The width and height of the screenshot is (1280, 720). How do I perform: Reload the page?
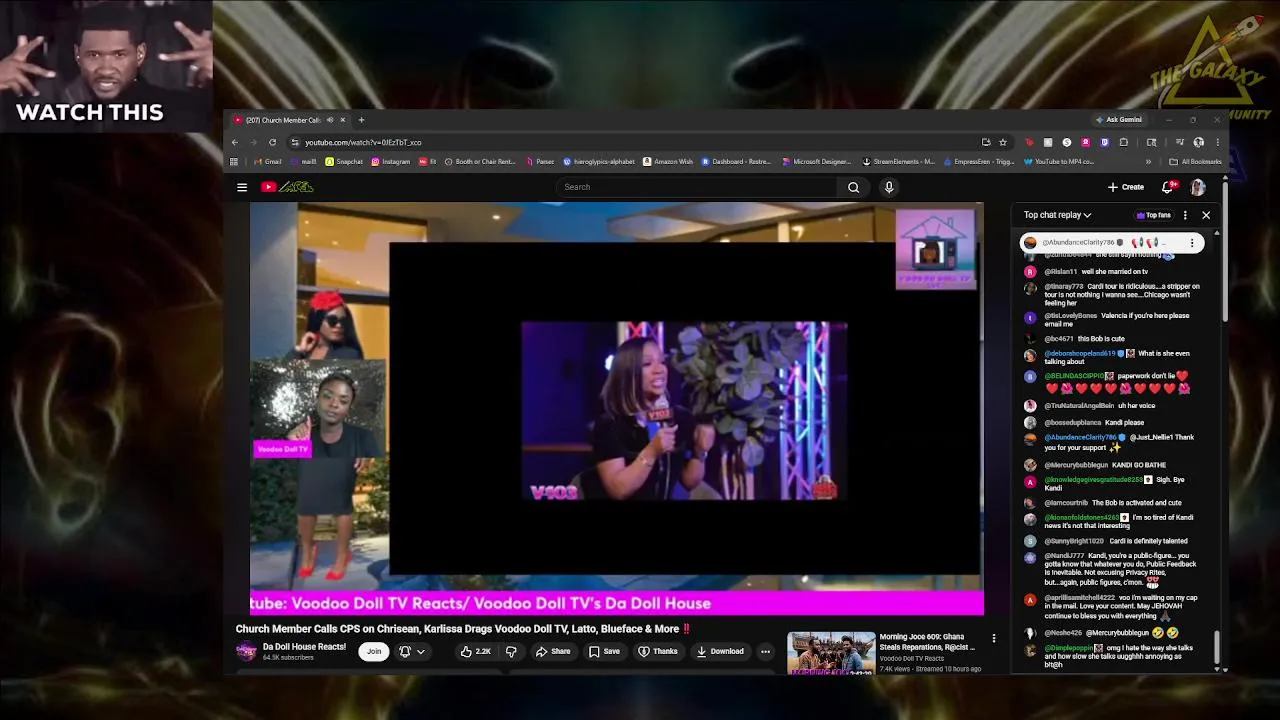(272, 142)
